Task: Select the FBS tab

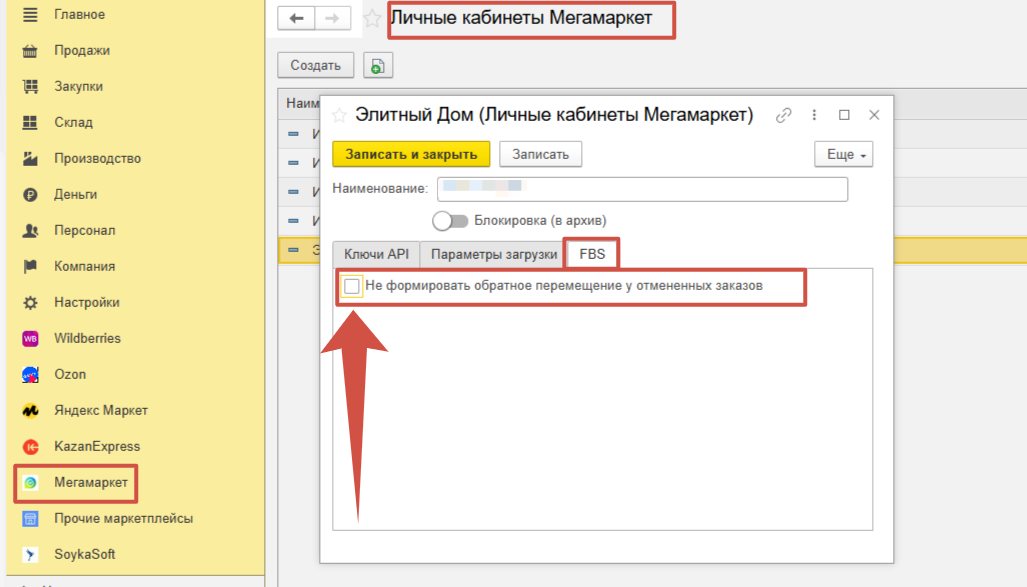Action: [x=592, y=254]
